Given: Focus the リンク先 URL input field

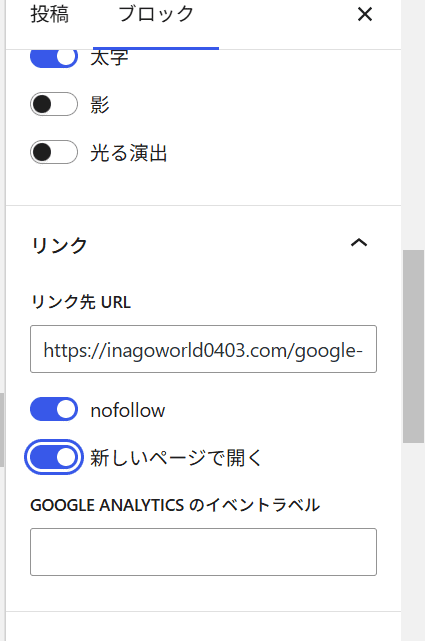Looking at the screenshot, I should pyautogui.click(x=204, y=349).
